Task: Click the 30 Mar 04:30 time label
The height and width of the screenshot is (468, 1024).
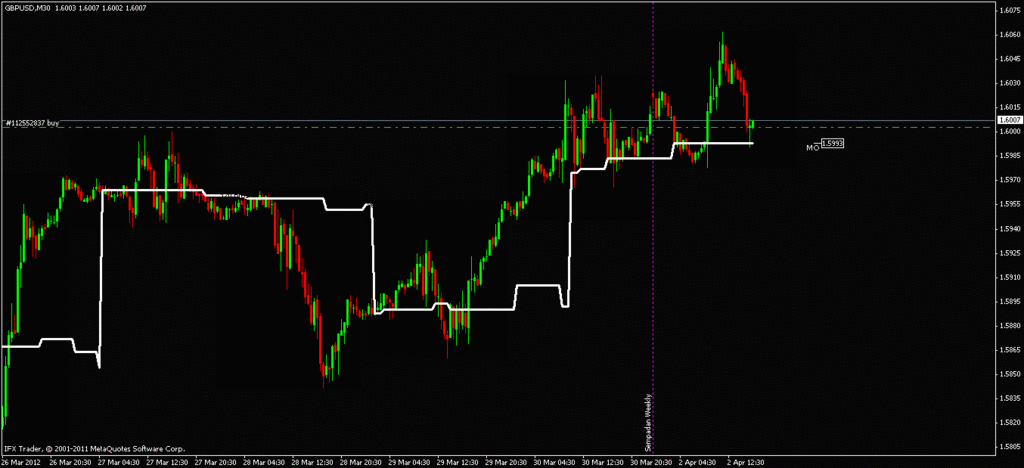Action: click(552, 461)
